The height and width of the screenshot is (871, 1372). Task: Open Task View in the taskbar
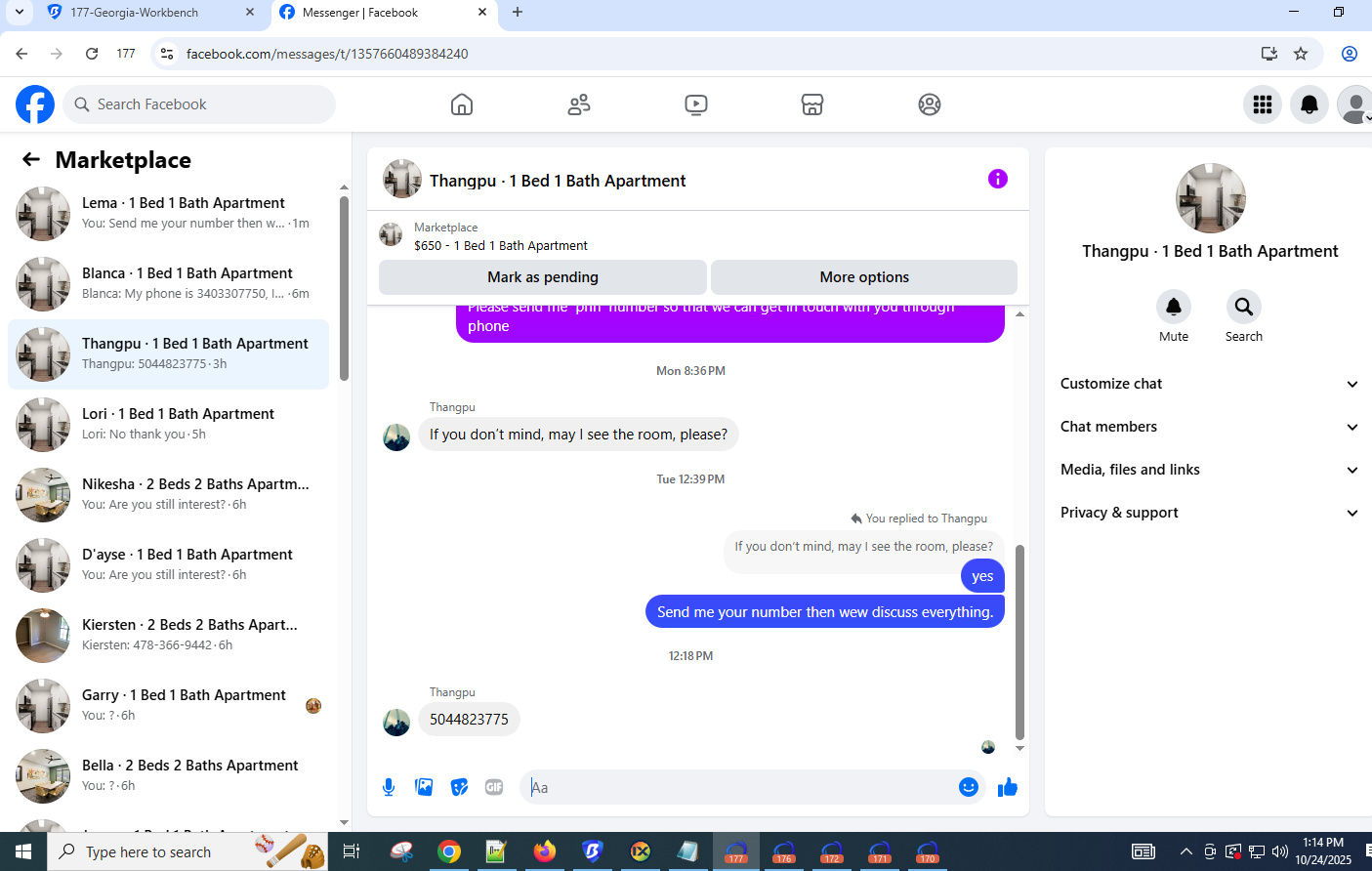click(352, 851)
